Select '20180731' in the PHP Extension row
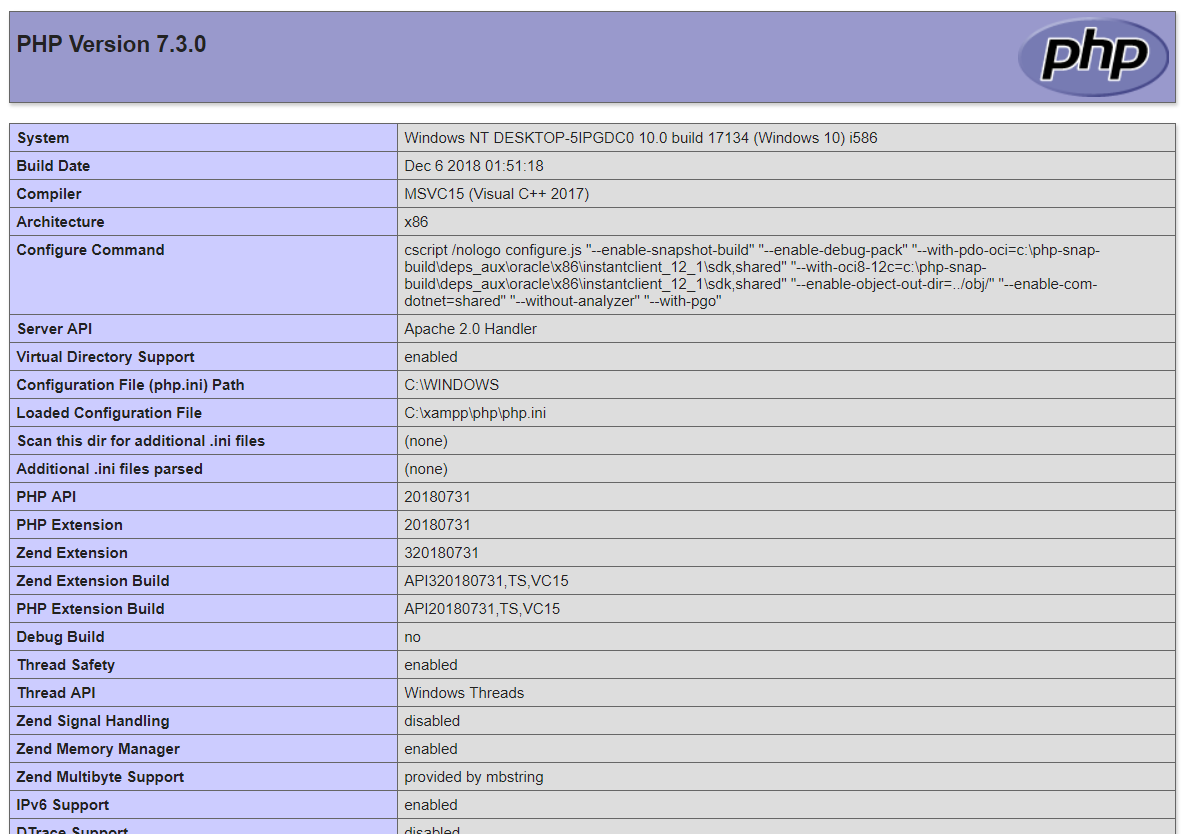1186x834 pixels. 437,525
